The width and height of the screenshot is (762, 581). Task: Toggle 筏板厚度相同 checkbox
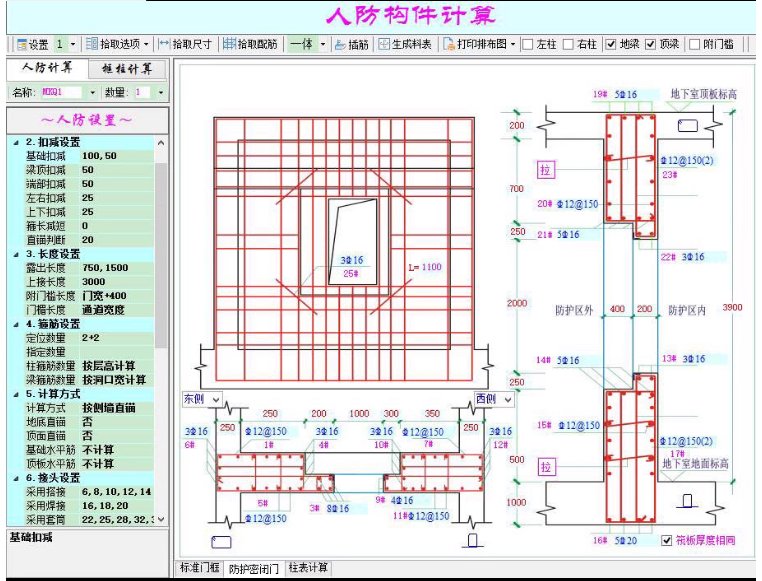click(x=667, y=540)
